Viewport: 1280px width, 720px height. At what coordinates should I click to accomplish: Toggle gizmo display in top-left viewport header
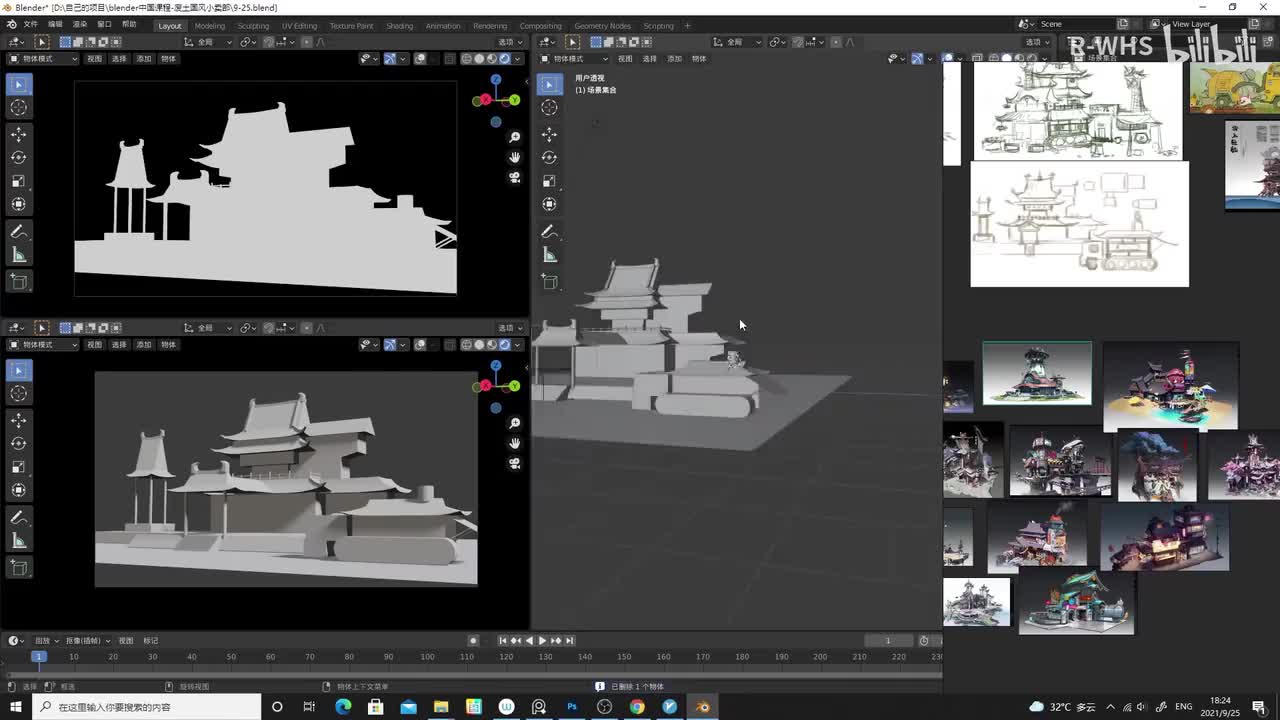(390, 59)
